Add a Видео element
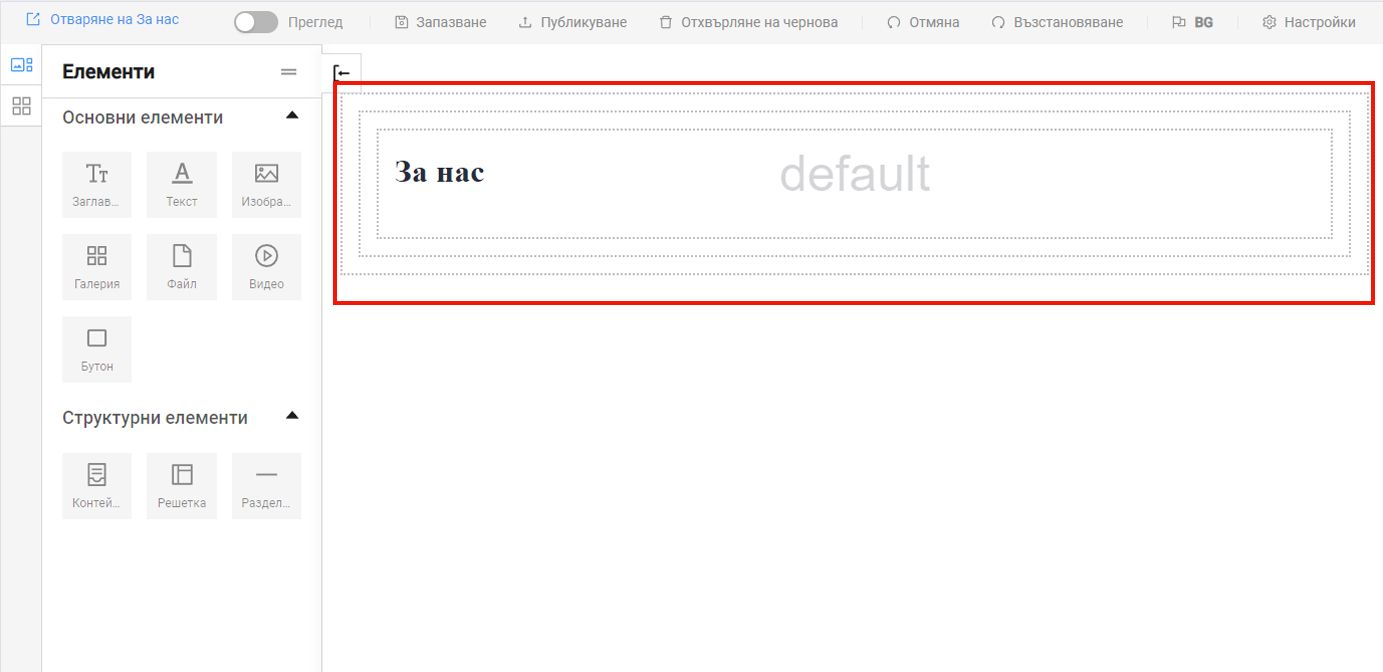Image resolution: width=1383 pixels, height=672 pixels. pos(266,266)
